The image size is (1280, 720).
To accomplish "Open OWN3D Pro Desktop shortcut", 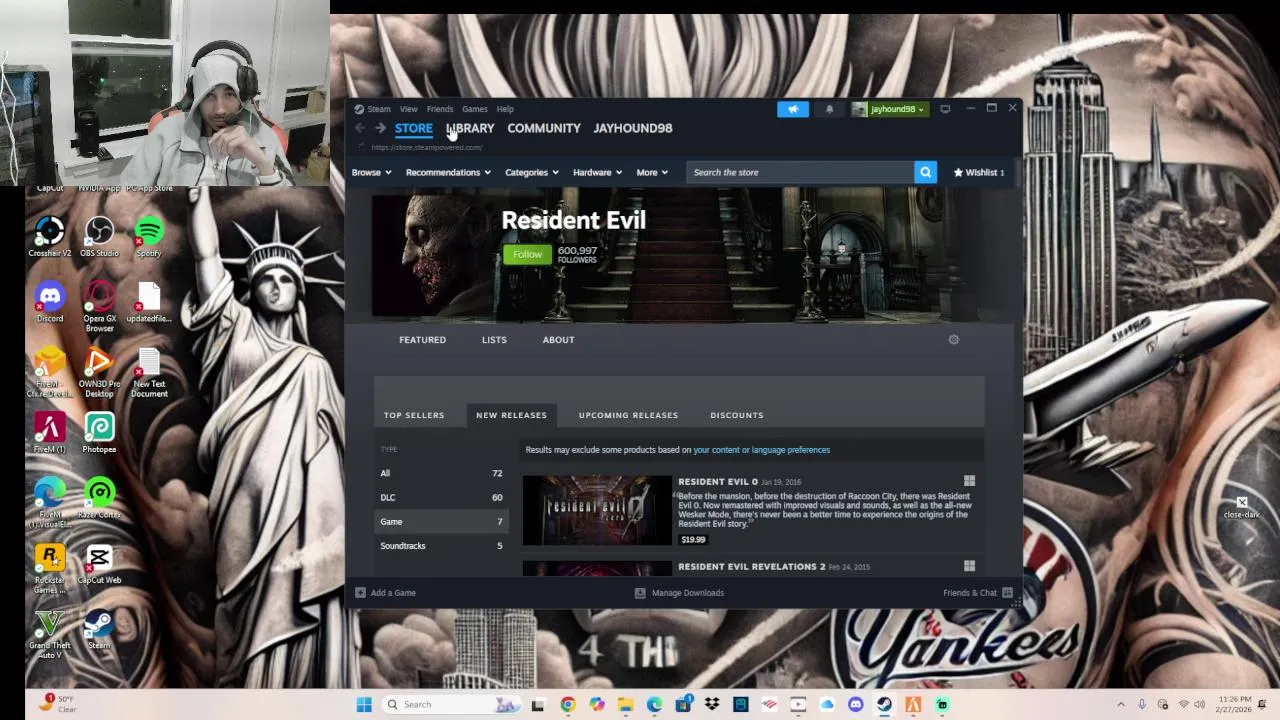I will tap(99, 371).
